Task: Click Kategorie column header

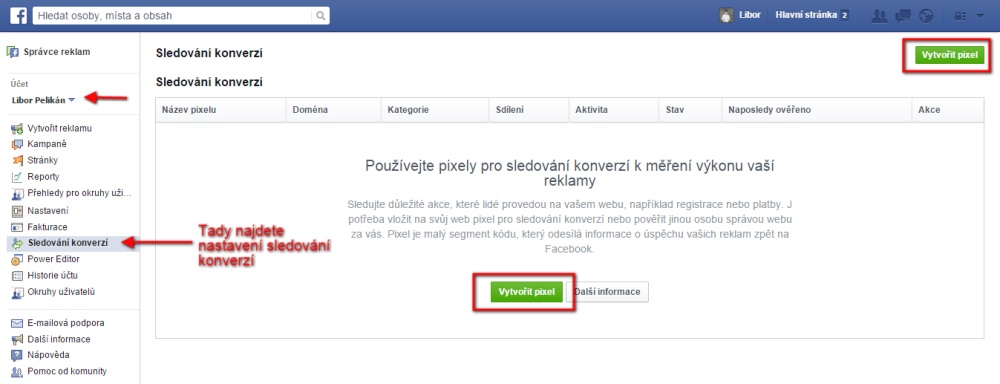Action: click(435, 110)
